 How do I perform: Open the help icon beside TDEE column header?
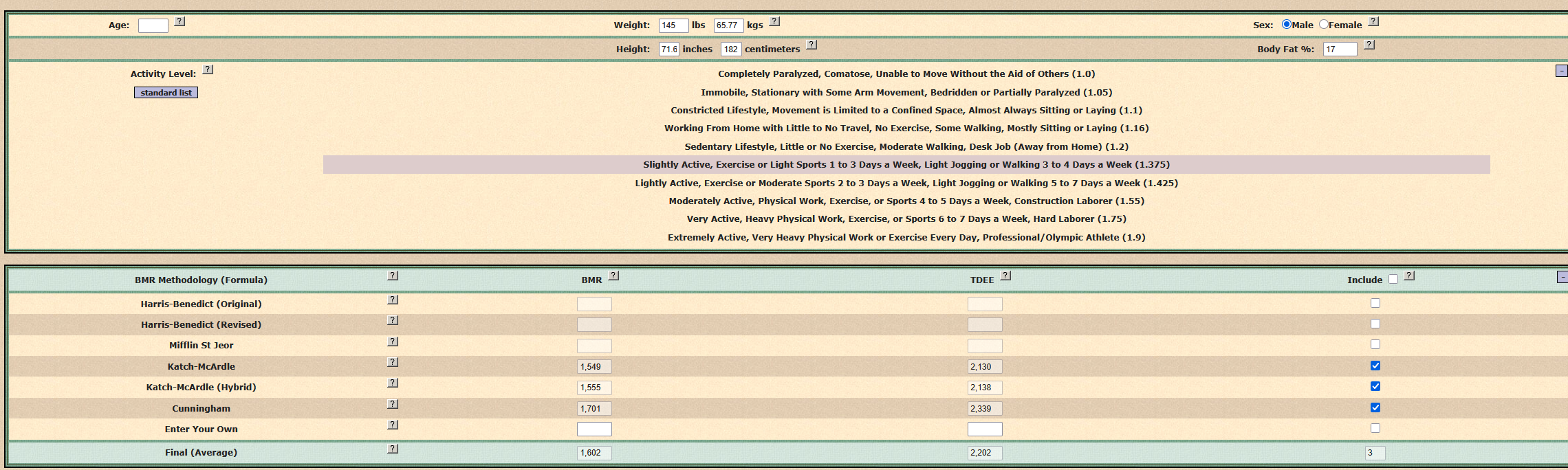point(1005,276)
